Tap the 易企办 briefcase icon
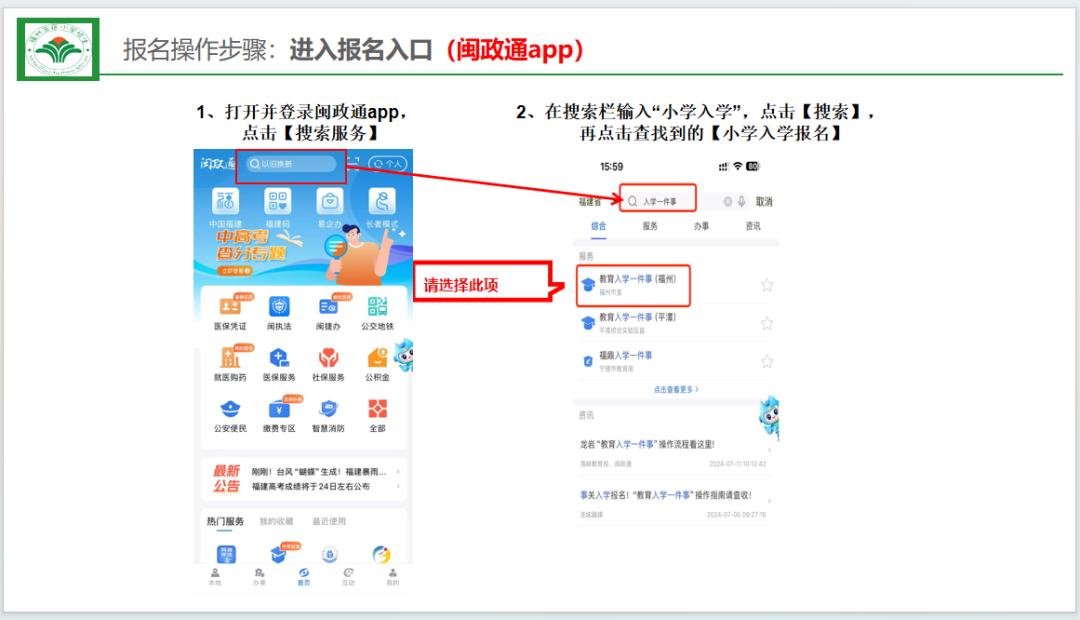The height and width of the screenshot is (620, 1080). (x=330, y=202)
